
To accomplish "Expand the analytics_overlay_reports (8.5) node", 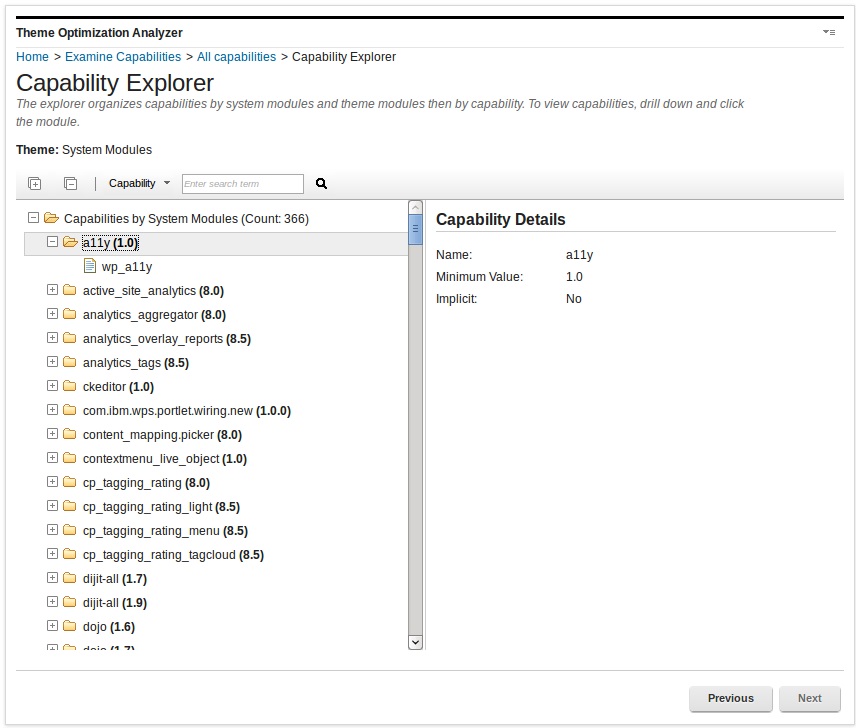I will pos(52,338).
